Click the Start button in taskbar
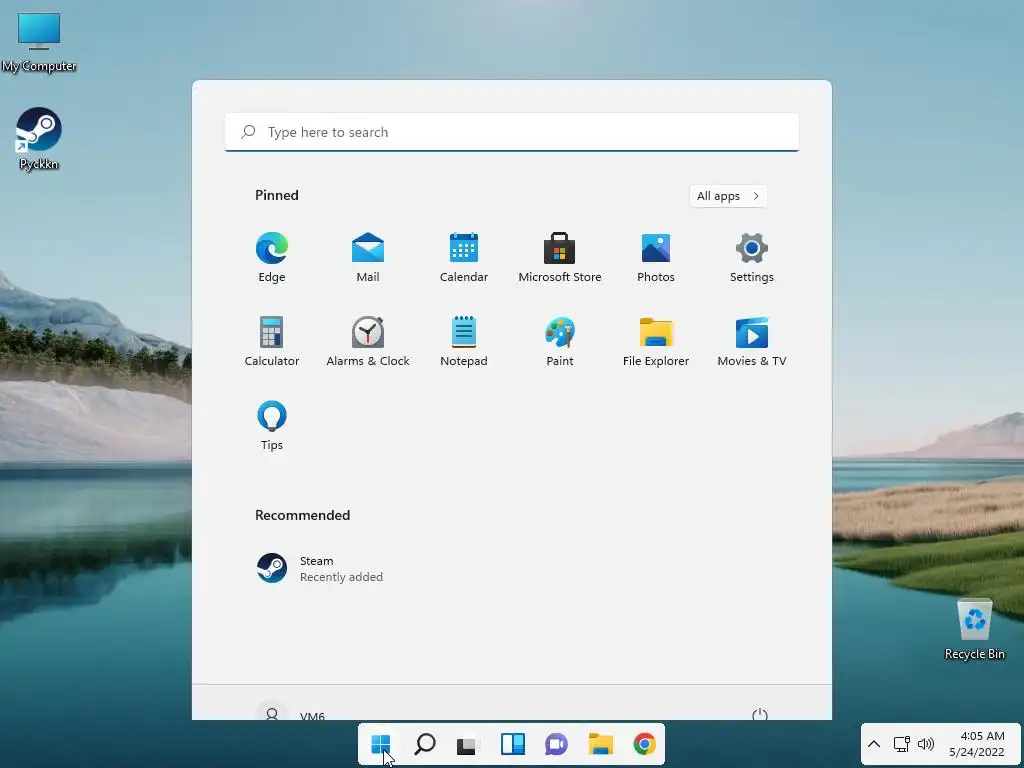The image size is (1024, 768). (x=381, y=744)
